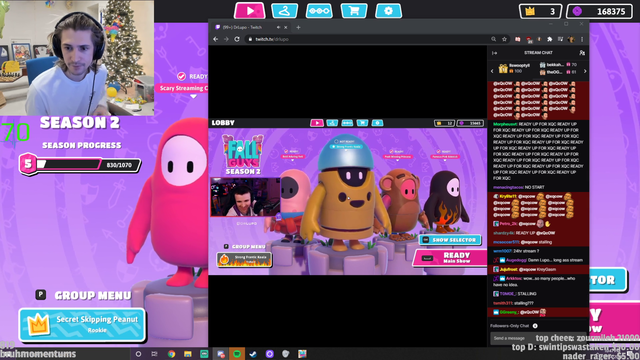Click the search magnifier in address bar
640x360 pixels.
tap(493, 39)
